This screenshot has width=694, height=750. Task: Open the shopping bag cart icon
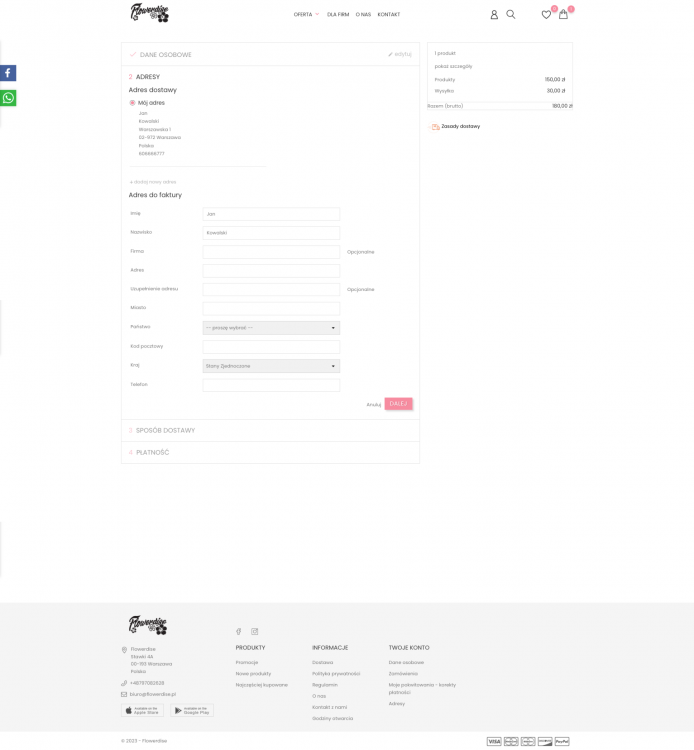pos(563,14)
